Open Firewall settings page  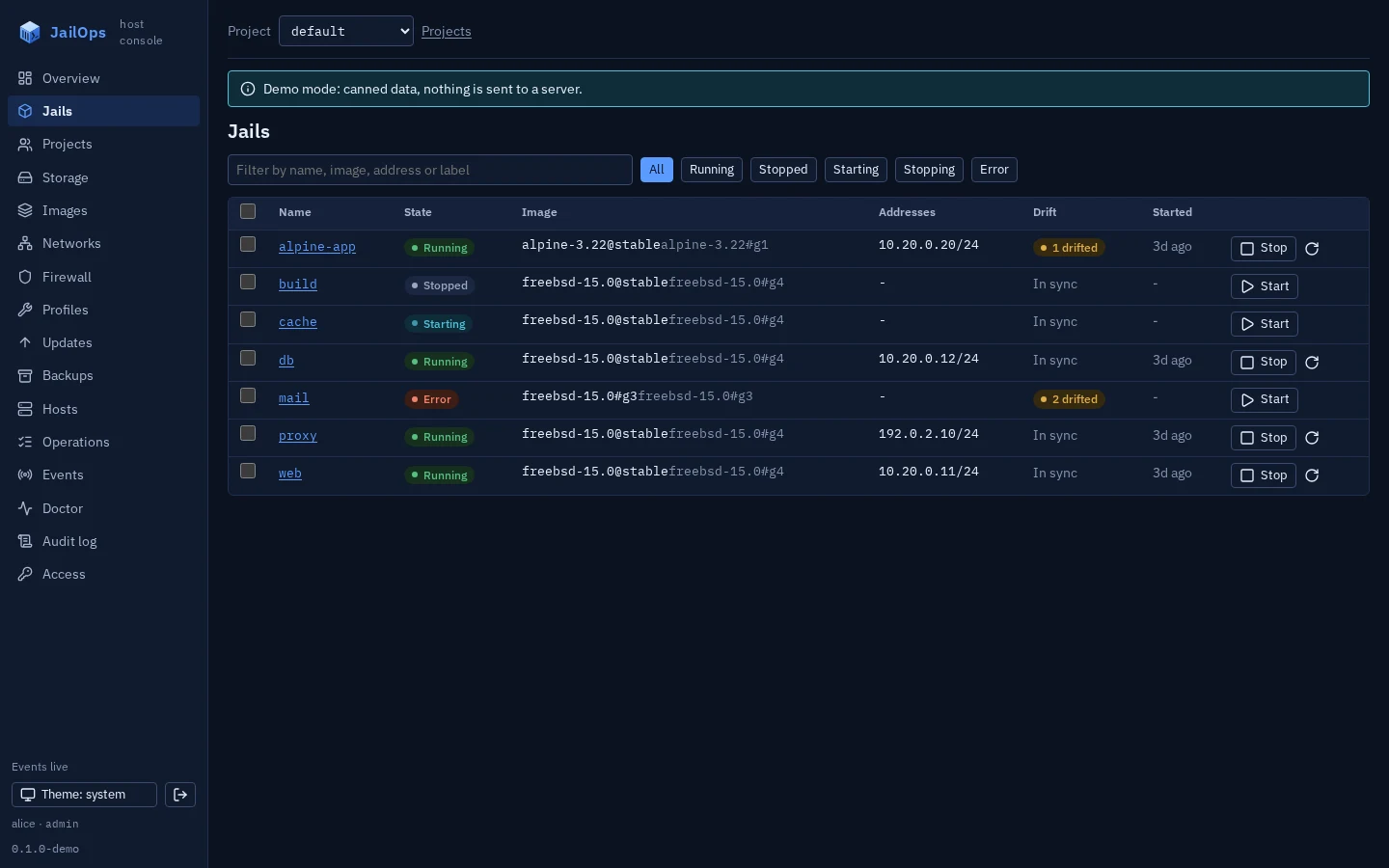tap(103, 277)
